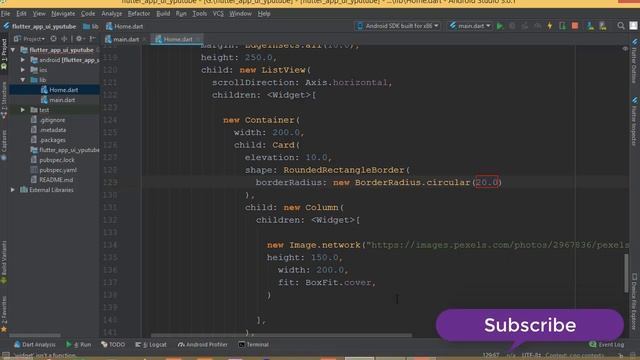Screen dimensions: 640x360
Task: Open Flutter Outline side panel
Action: click(634, 61)
